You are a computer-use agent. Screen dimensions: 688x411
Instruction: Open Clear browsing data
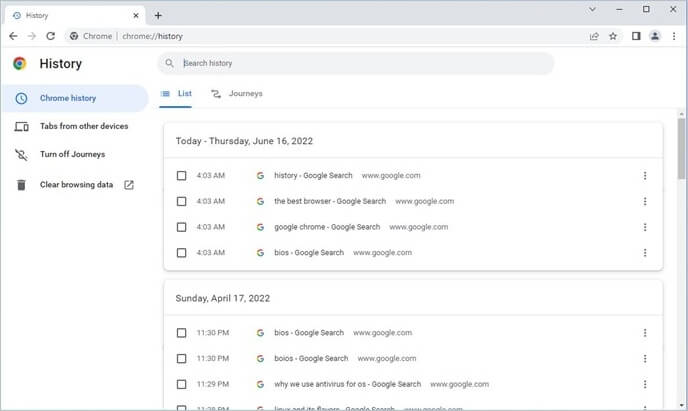[75, 185]
